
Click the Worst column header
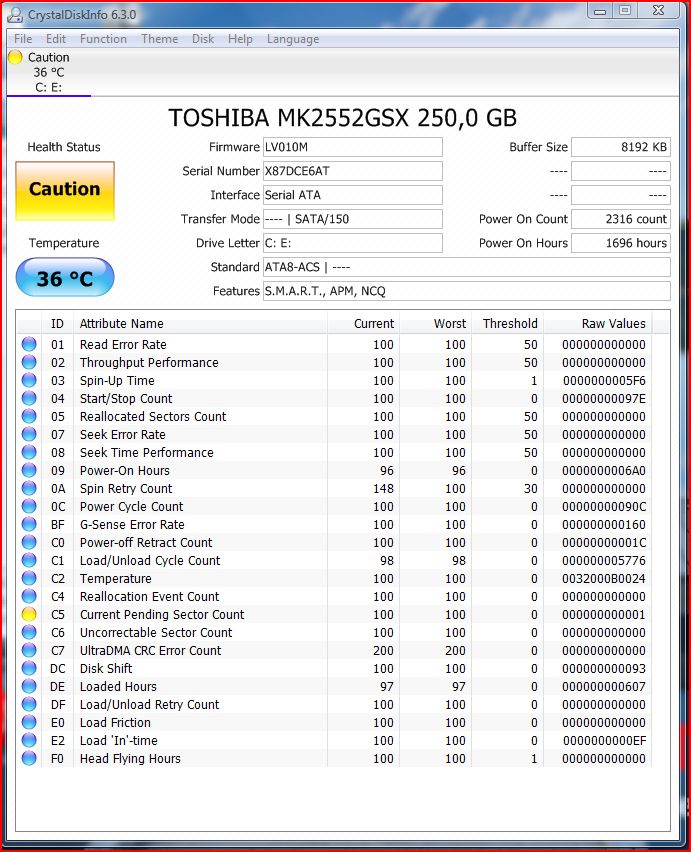(x=436, y=324)
